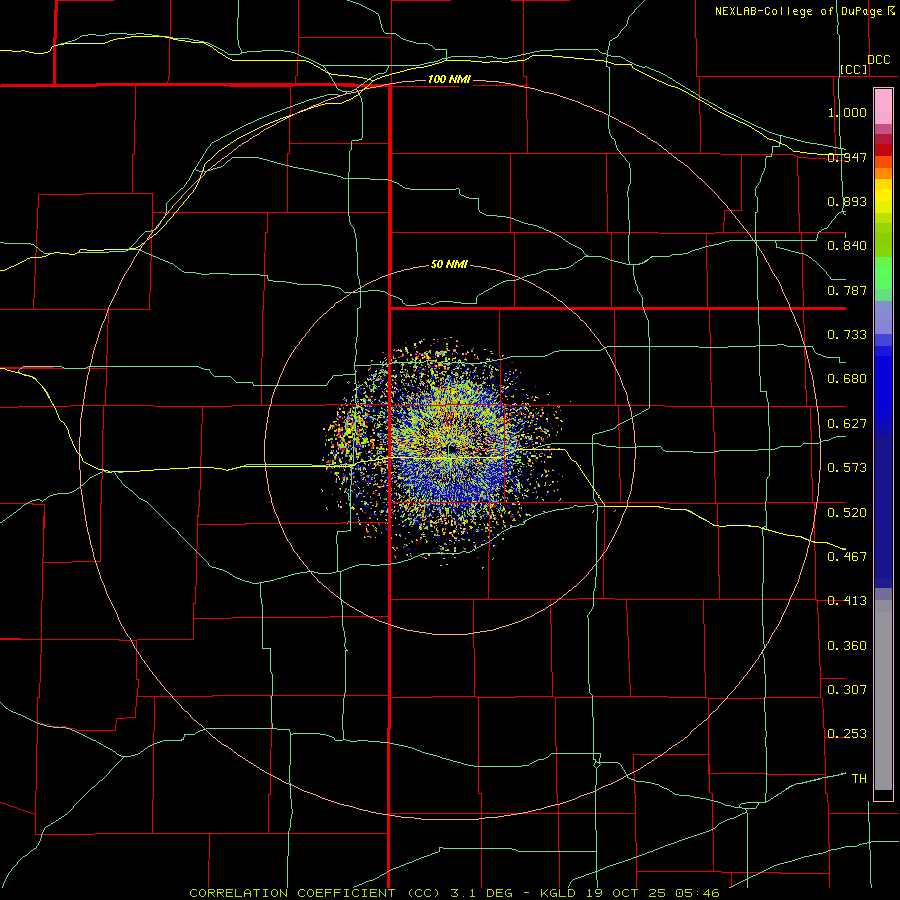Click the 0.573 color scale value
Image resolution: width=900 pixels, height=900 pixels.
pos(847,468)
